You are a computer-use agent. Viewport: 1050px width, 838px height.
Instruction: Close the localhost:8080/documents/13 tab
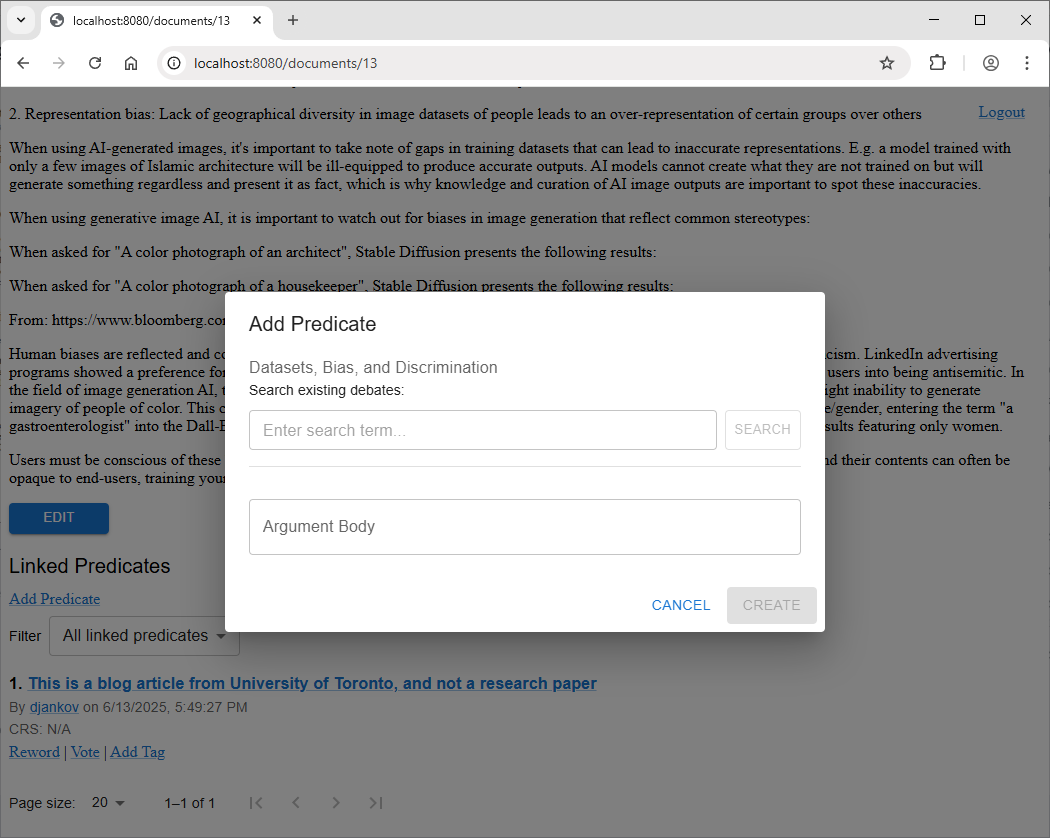pos(256,20)
